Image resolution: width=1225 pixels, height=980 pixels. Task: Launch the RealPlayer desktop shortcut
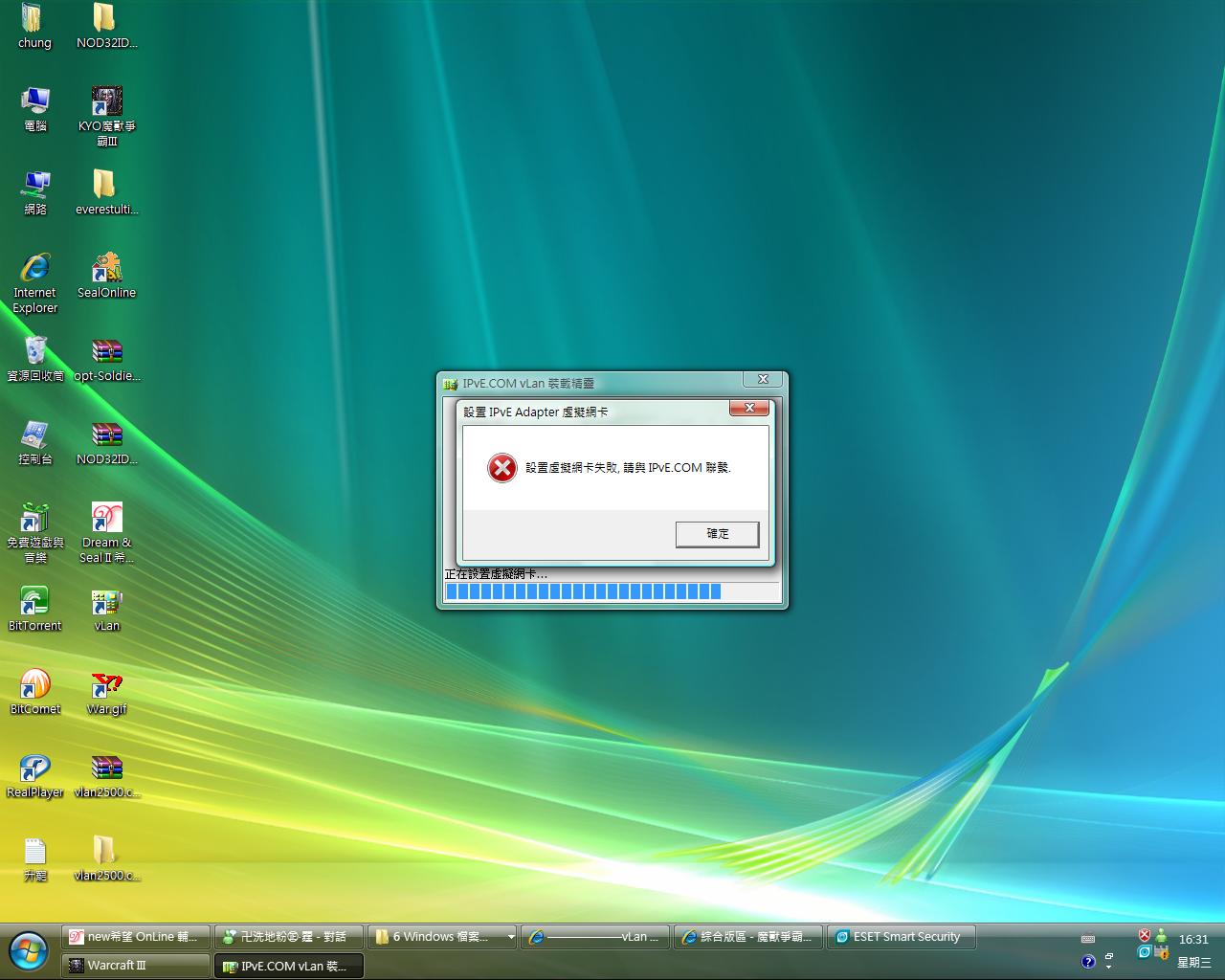pos(34,775)
